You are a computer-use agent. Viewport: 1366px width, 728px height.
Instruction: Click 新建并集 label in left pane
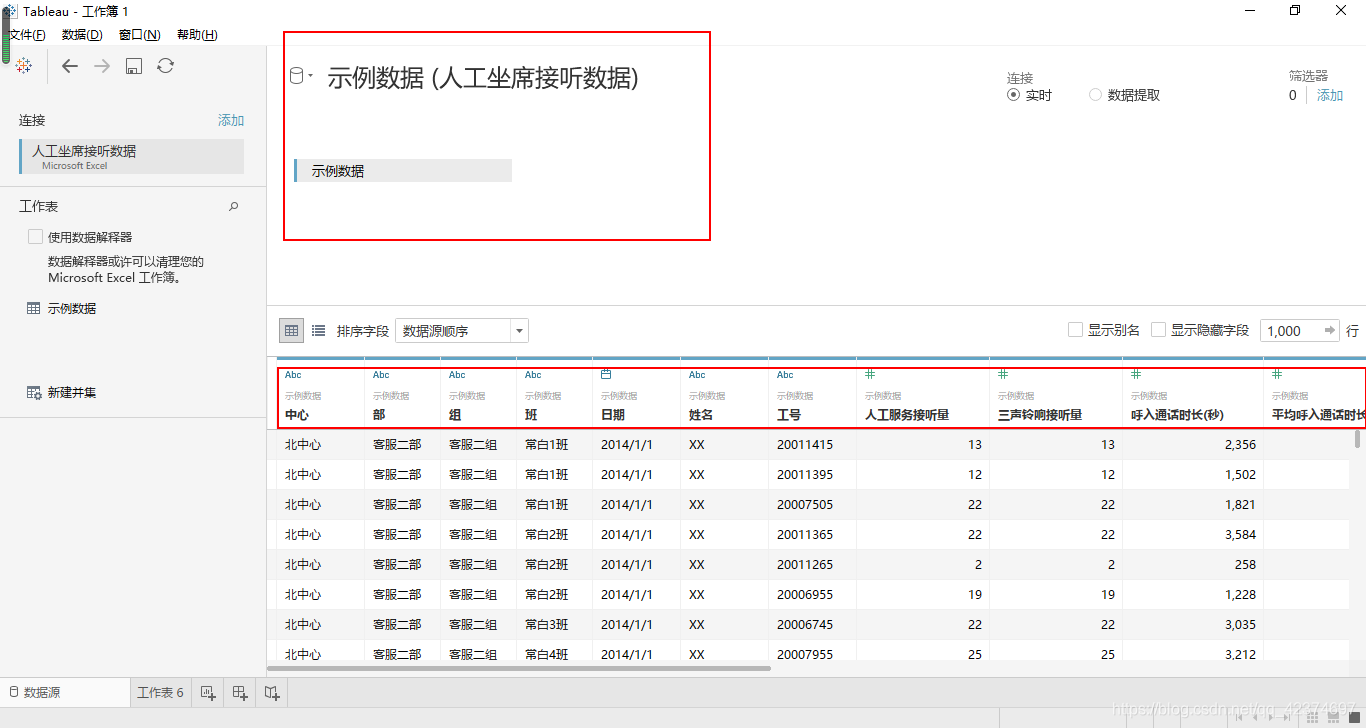[x=72, y=392]
